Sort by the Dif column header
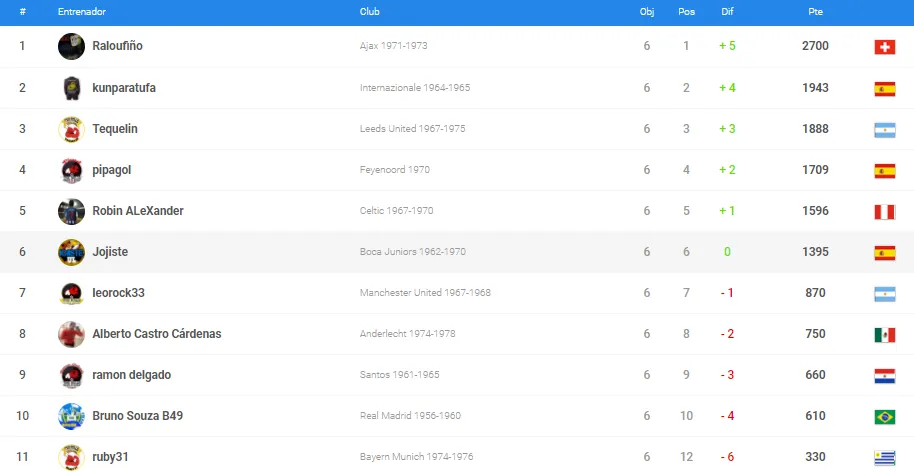914x472 pixels. coord(727,12)
